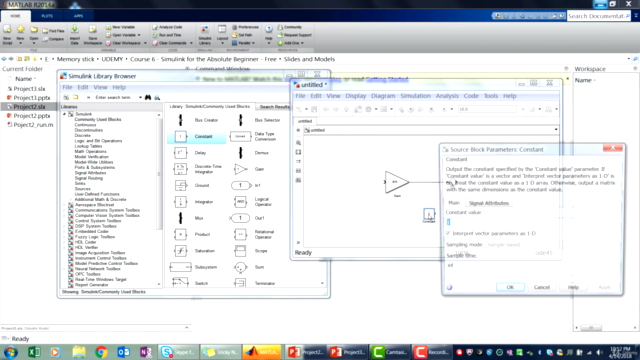This screenshot has width=640, height=360.
Task: Select the Sum block icon
Action: point(240,267)
